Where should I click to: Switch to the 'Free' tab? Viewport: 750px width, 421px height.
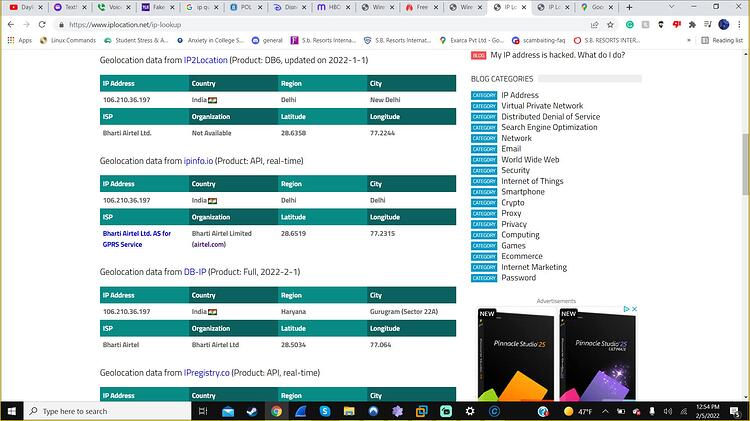pyautogui.click(x=421, y=7)
